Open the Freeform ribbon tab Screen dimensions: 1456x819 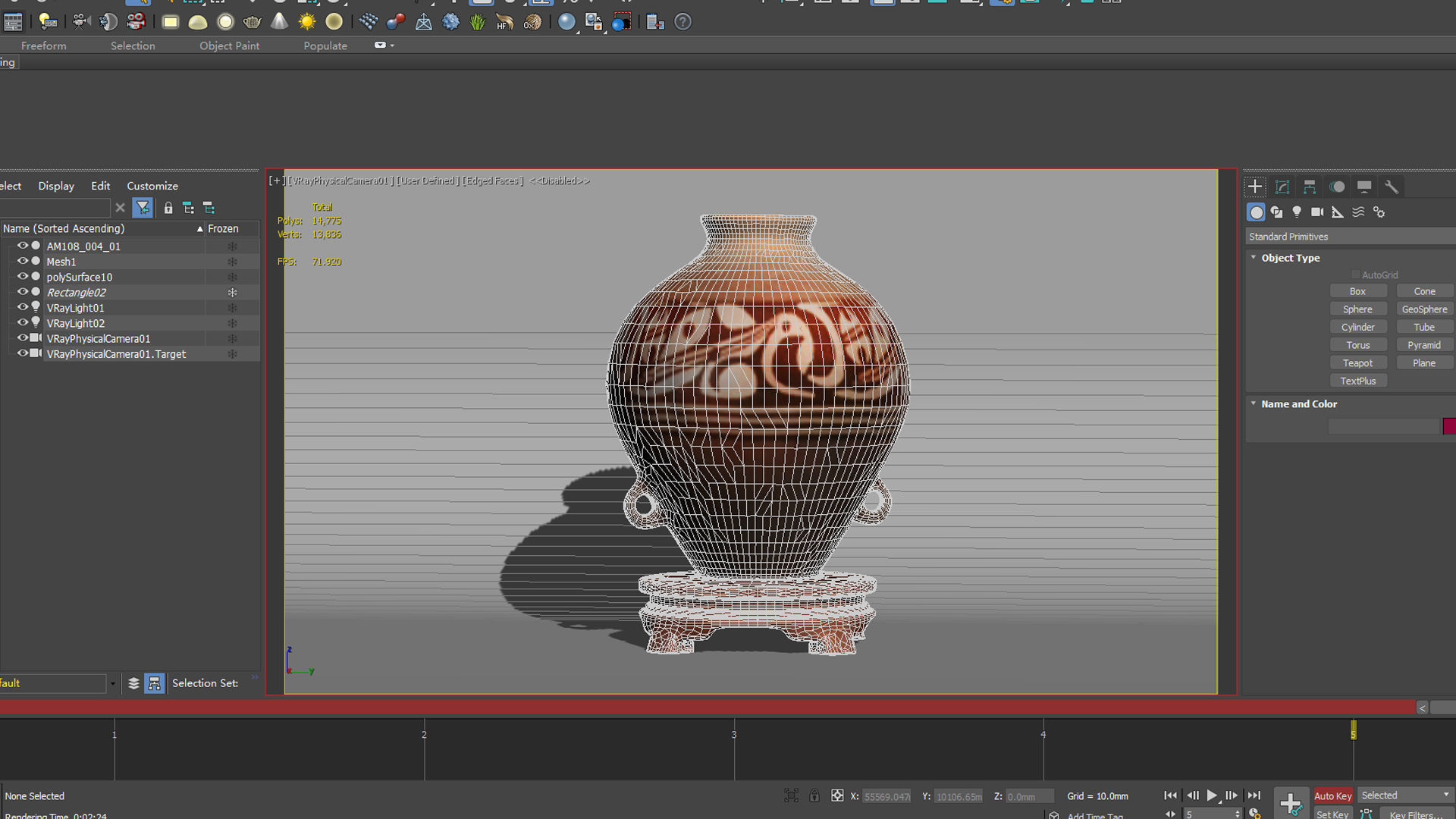44,45
